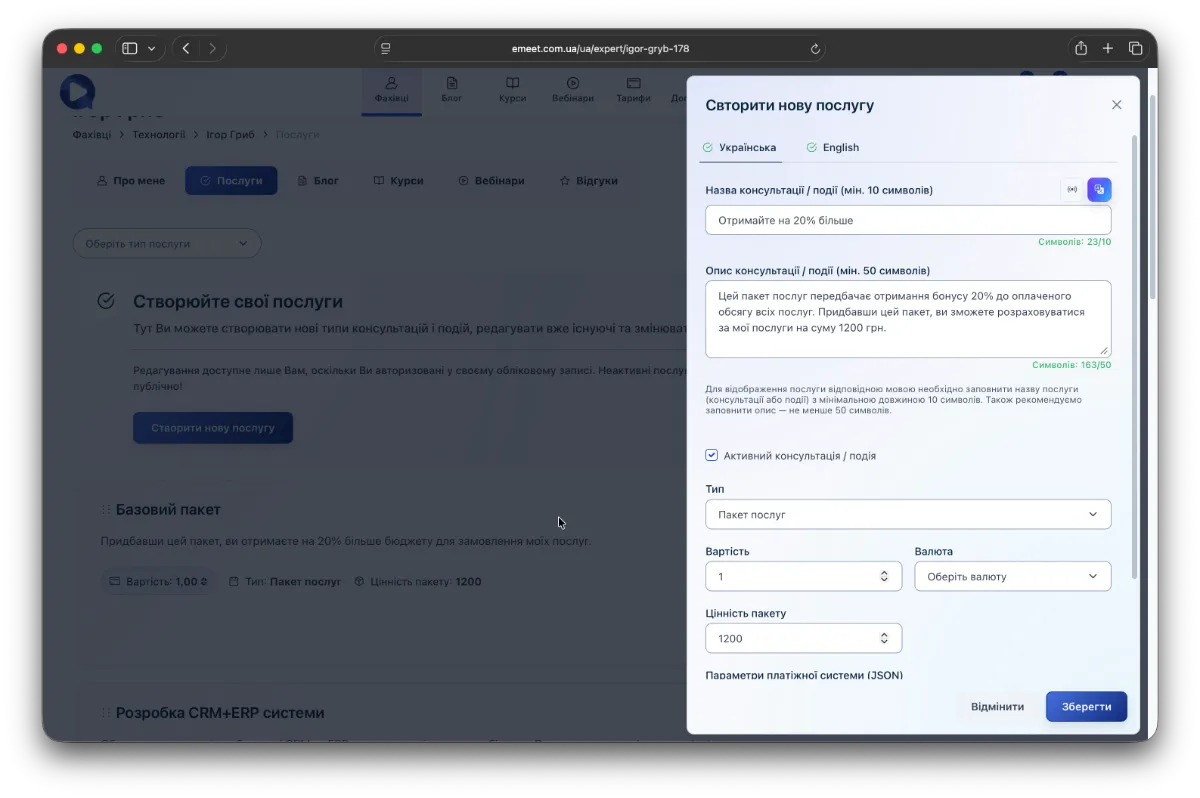1200x798 pixels.
Task: Uncheck the Активний консультація / подія checkbox
Action: [712, 456]
